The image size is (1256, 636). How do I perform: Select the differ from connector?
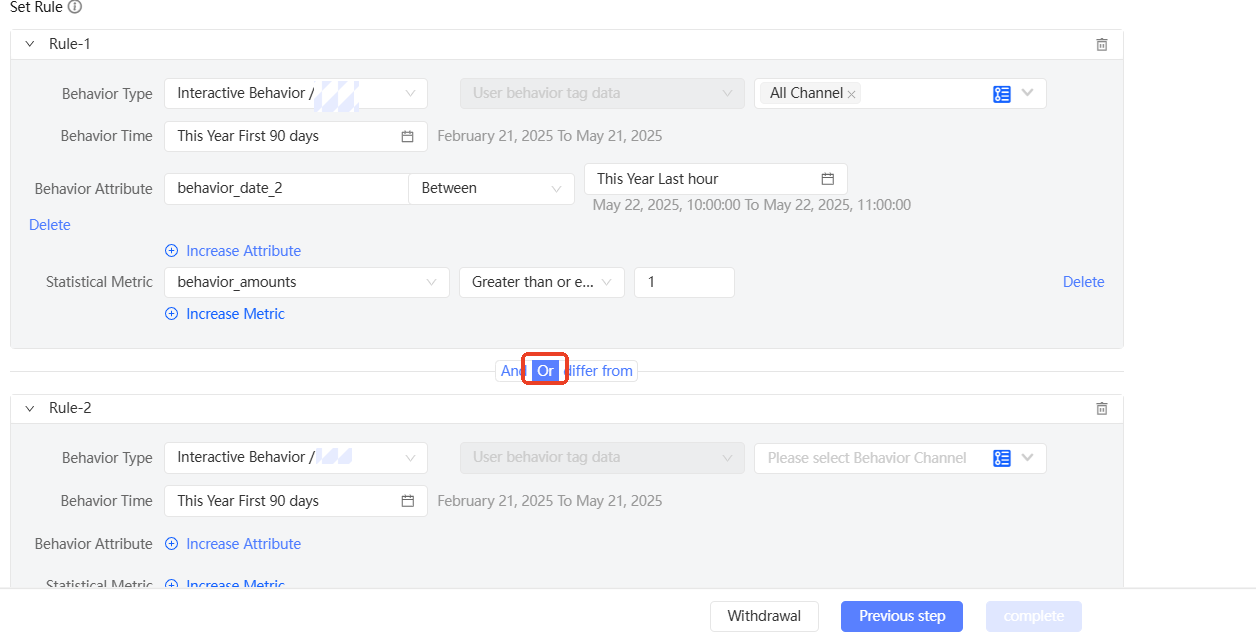click(599, 371)
